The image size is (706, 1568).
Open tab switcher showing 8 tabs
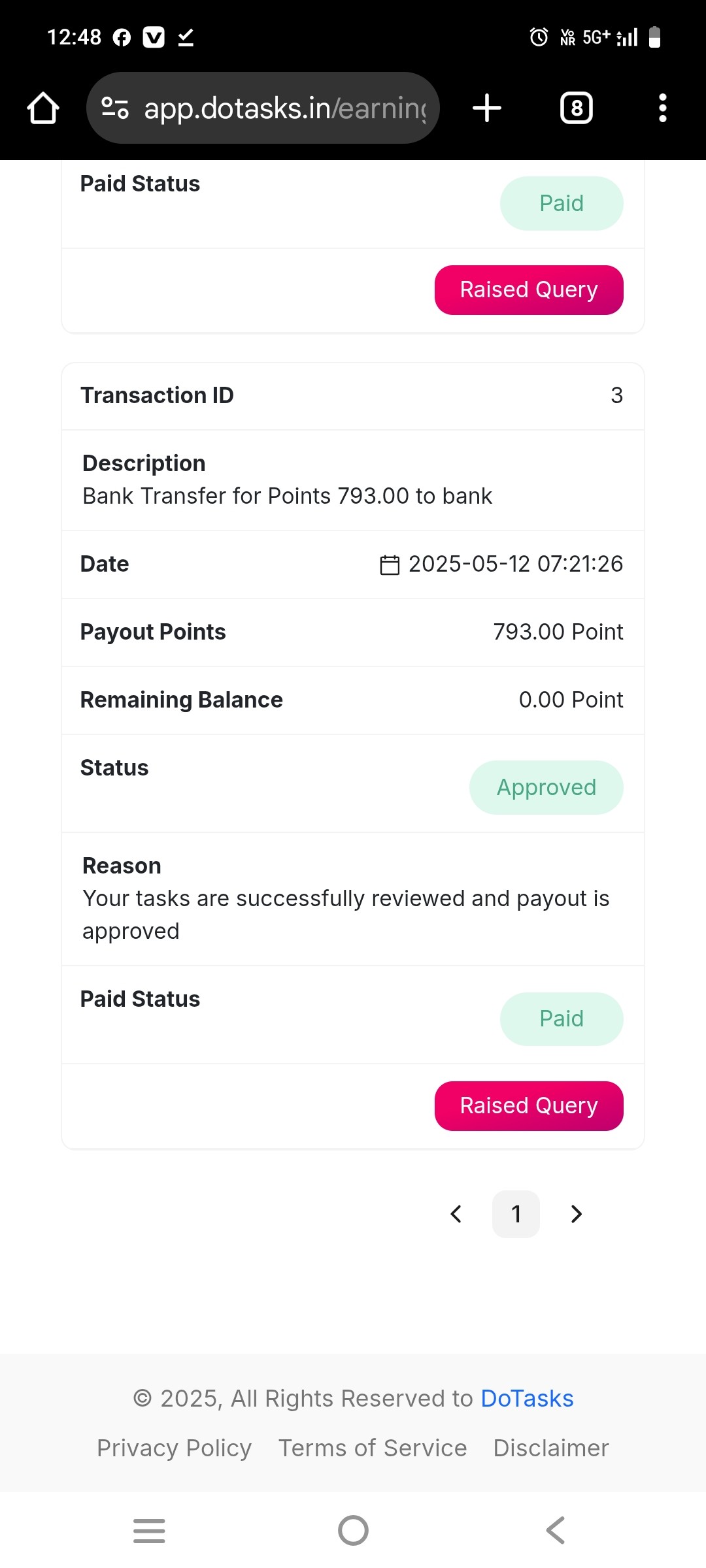pos(577,108)
